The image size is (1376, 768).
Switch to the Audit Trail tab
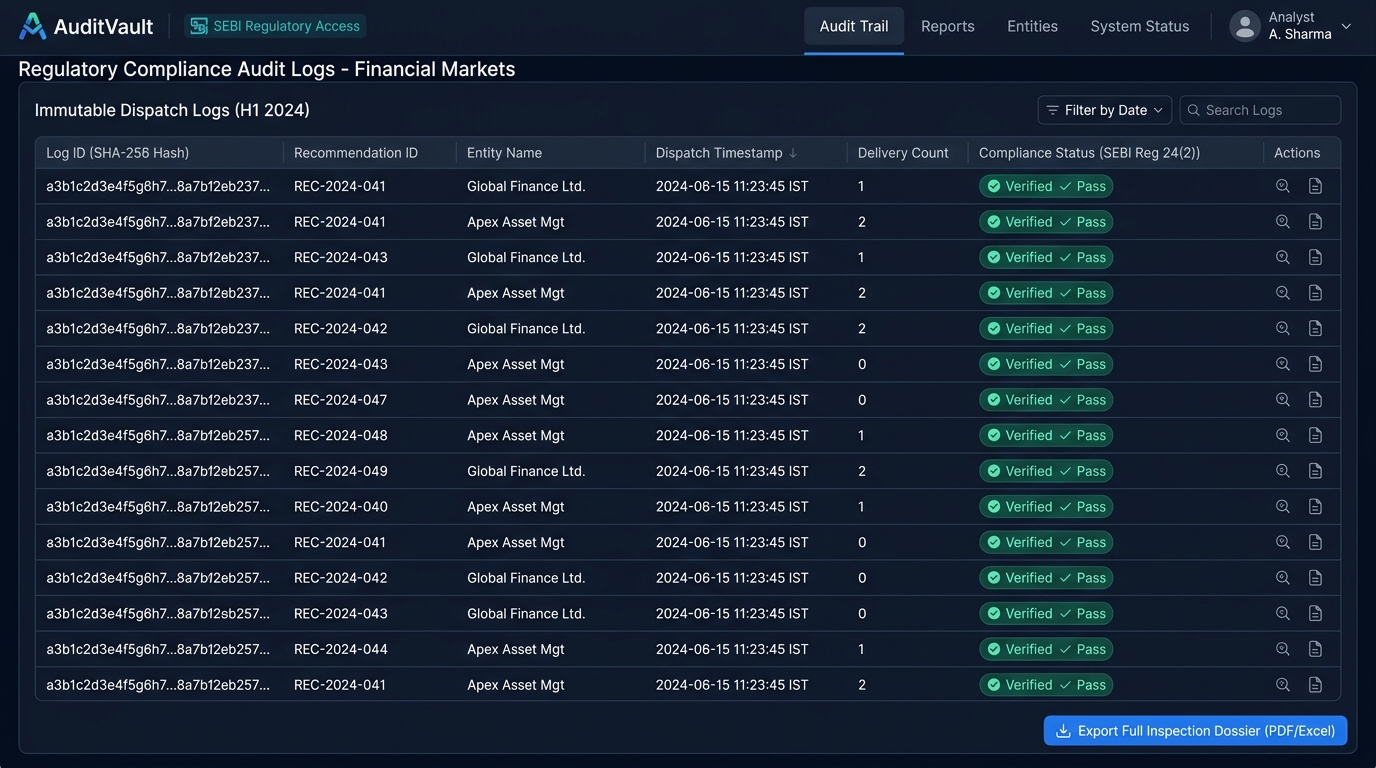click(854, 26)
